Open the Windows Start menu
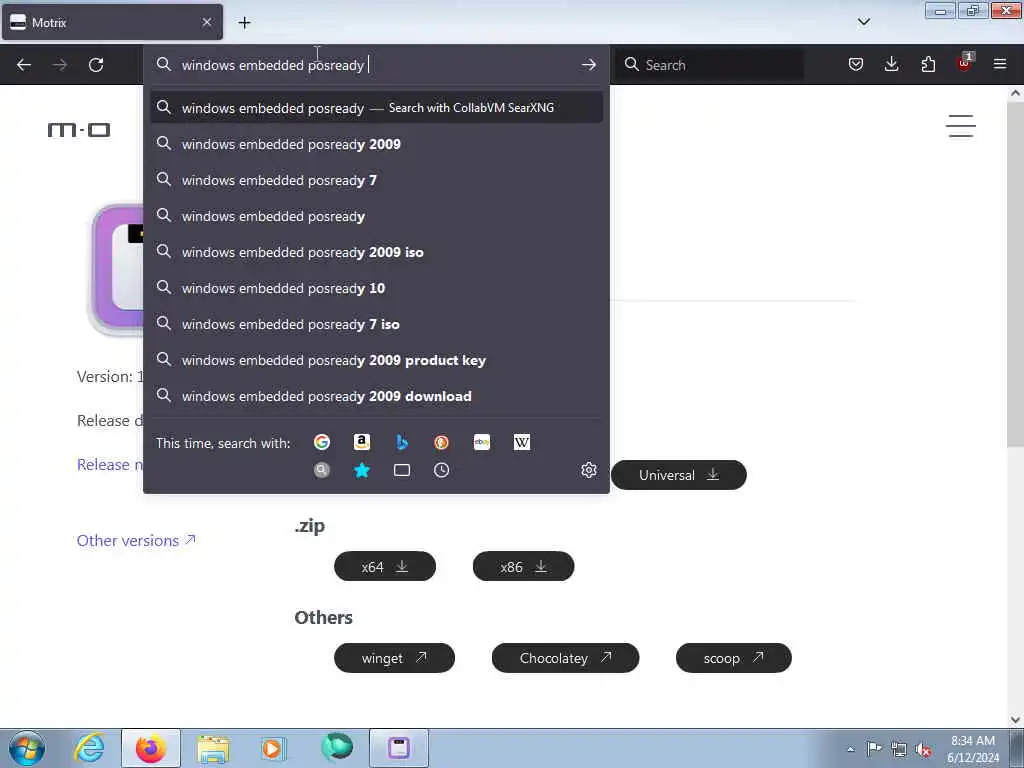 pyautogui.click(x=27, y=748)
